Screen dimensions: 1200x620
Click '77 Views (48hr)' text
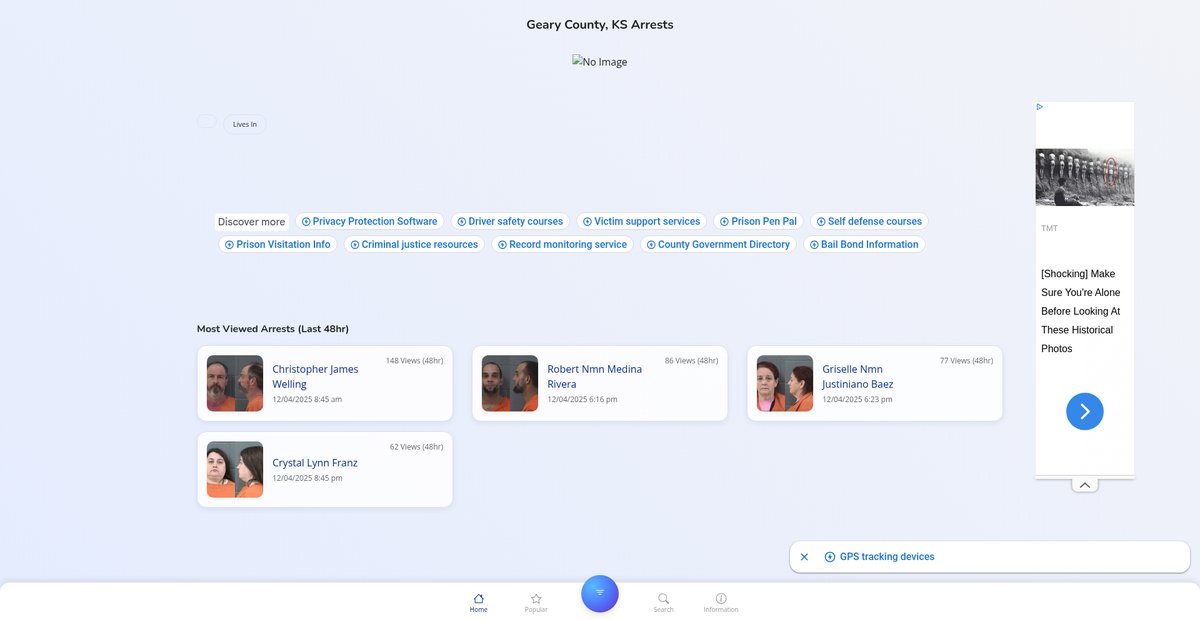[966, 361]
